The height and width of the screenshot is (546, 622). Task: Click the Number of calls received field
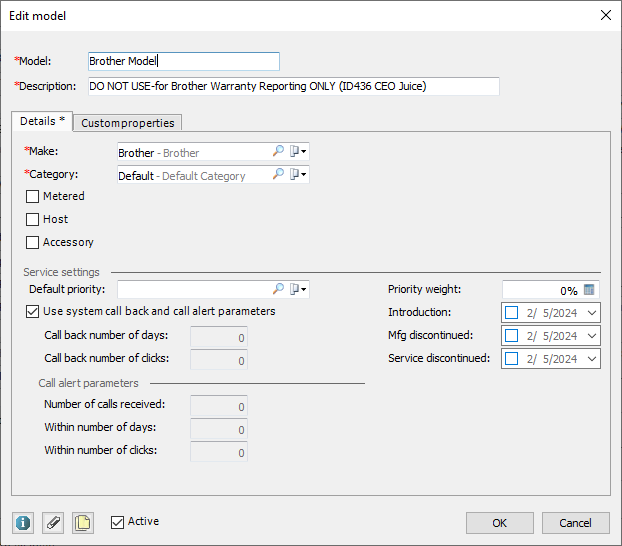tap(219, 406)
